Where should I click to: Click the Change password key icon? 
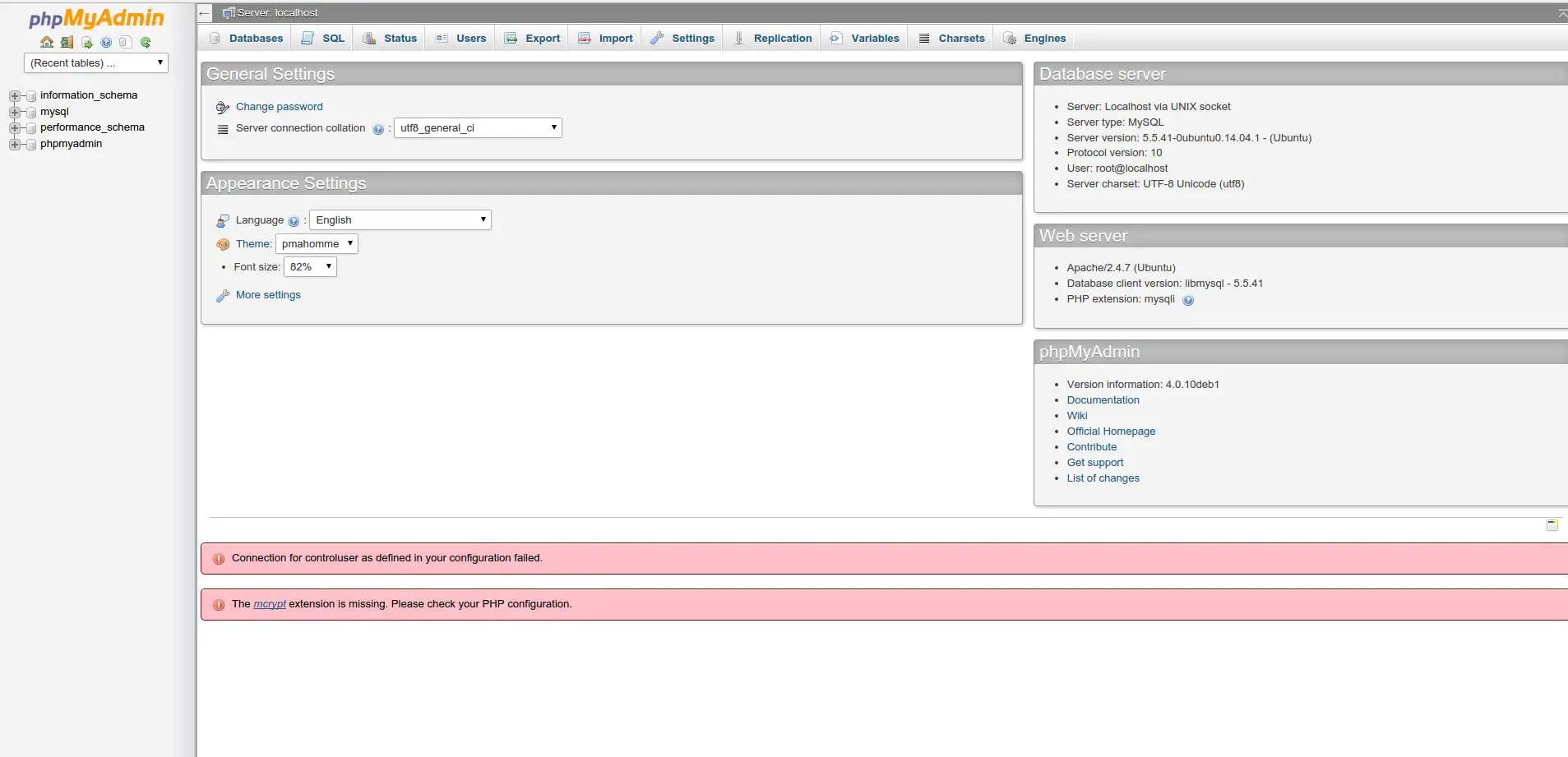223,107
